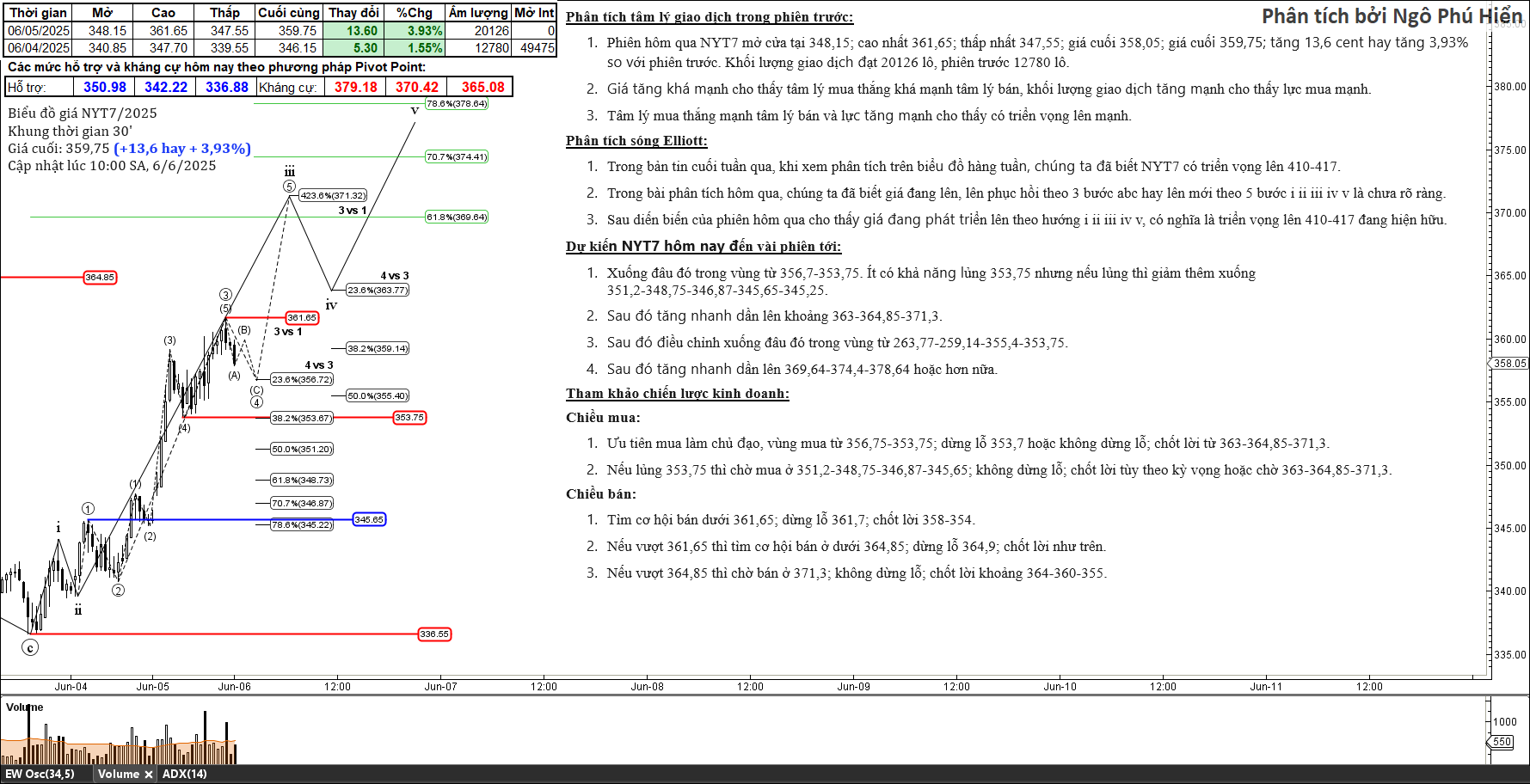Viewport: 1530px width, 784px height.
Task: Click the 23.6%(363.77) retracement label
Action: [x=378, y=291]
